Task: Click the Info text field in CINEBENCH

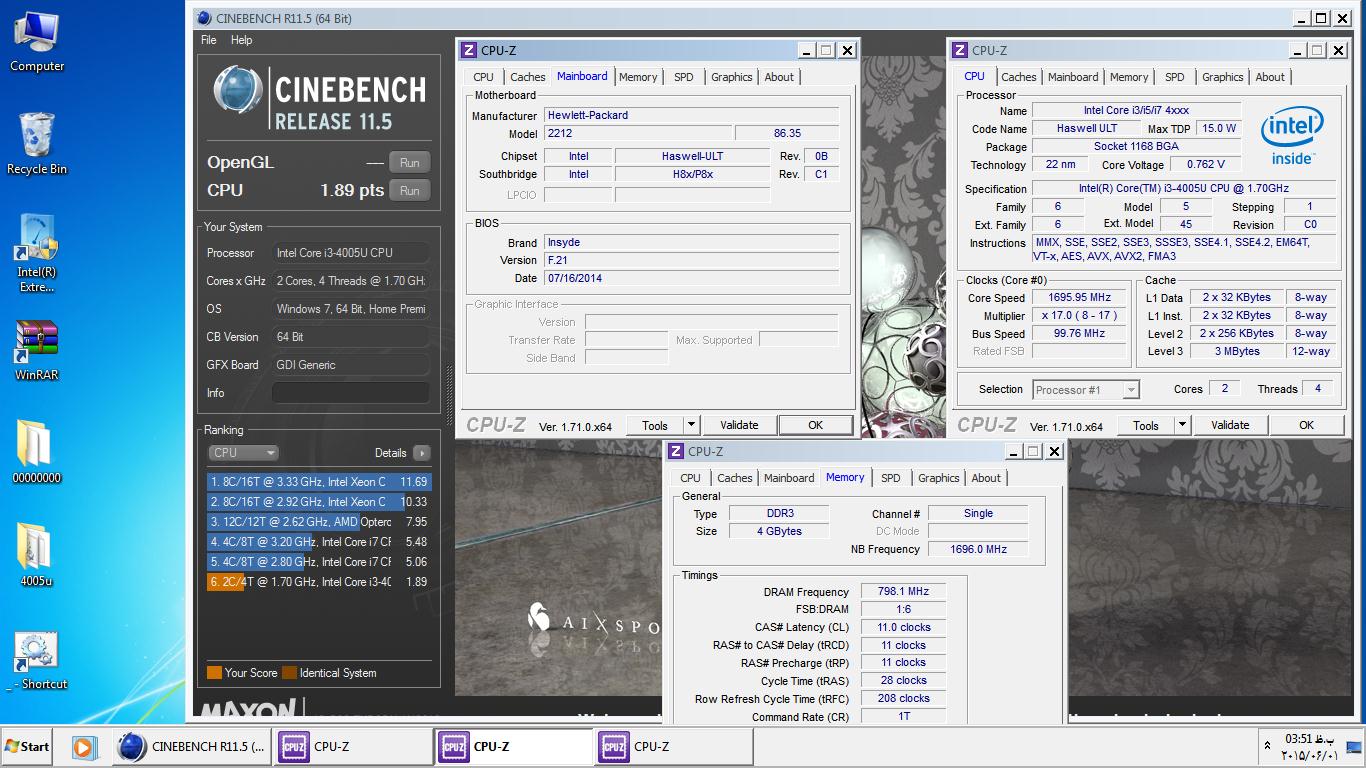Action: click(x=350, y=393)
